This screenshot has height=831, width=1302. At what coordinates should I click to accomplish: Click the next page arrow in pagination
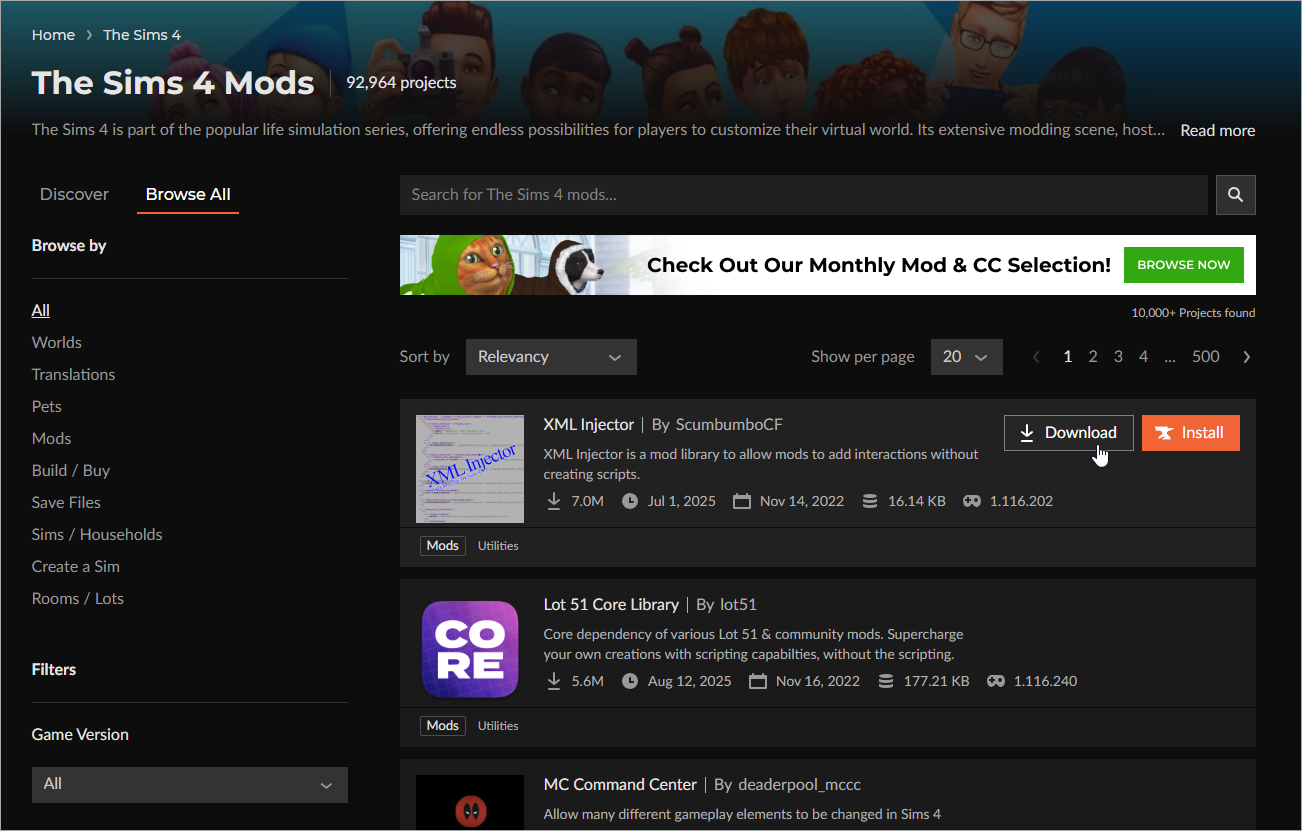tap(1246, 357)
